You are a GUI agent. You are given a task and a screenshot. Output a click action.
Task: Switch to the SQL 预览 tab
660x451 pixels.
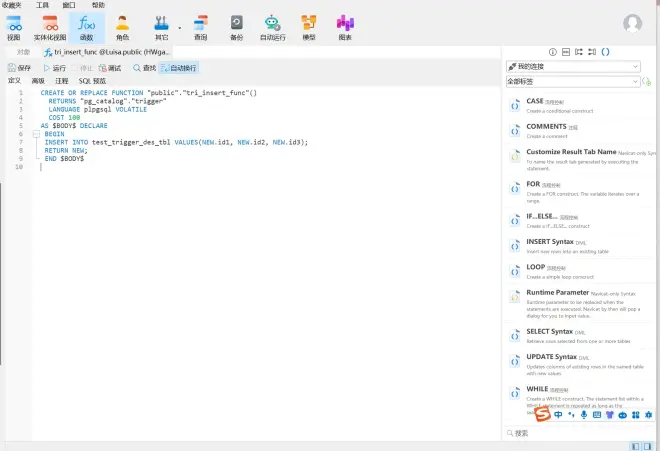point(92,80)
